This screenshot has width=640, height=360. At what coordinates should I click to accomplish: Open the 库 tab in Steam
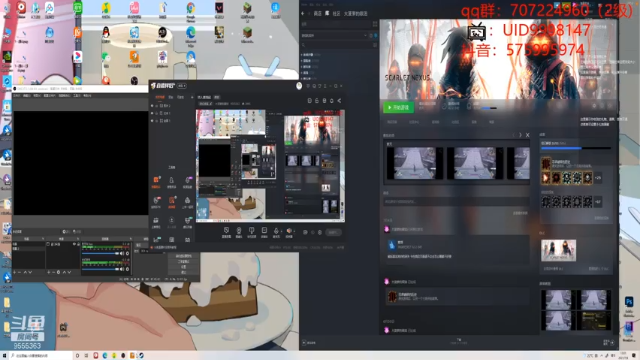click(x=327, y=13)
